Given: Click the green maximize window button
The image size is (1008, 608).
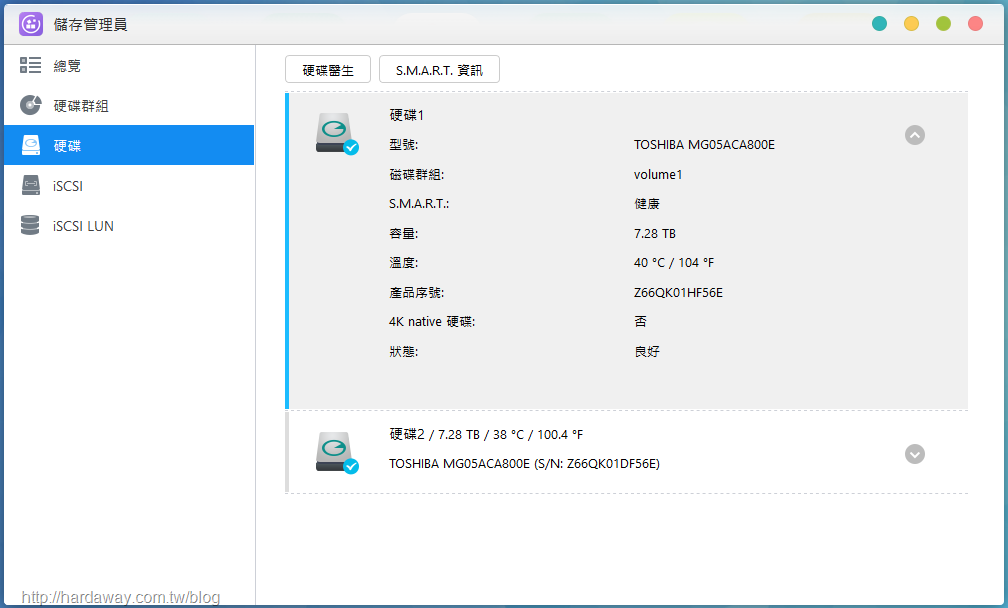Looking at the screenshot, I should pos(943,24).
